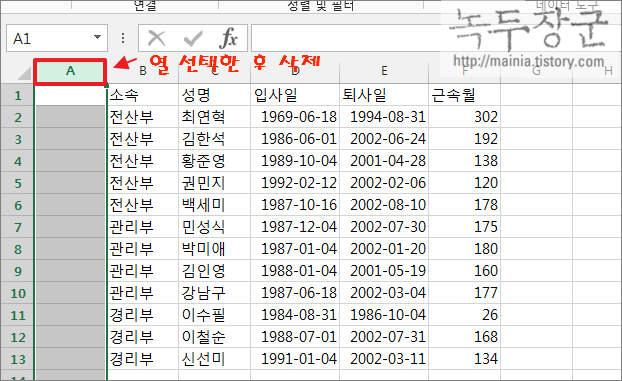Click the name cell 권민지
Screen dimensions: 622x381
(x=215, y=183)
